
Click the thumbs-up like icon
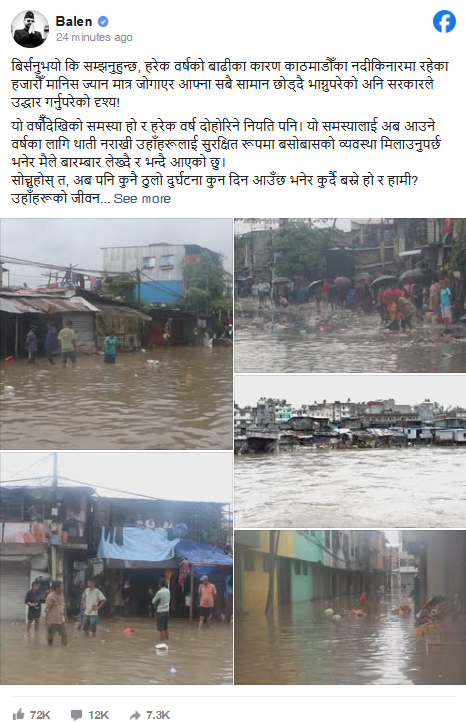pyautogui.click(x=18, y=715)
